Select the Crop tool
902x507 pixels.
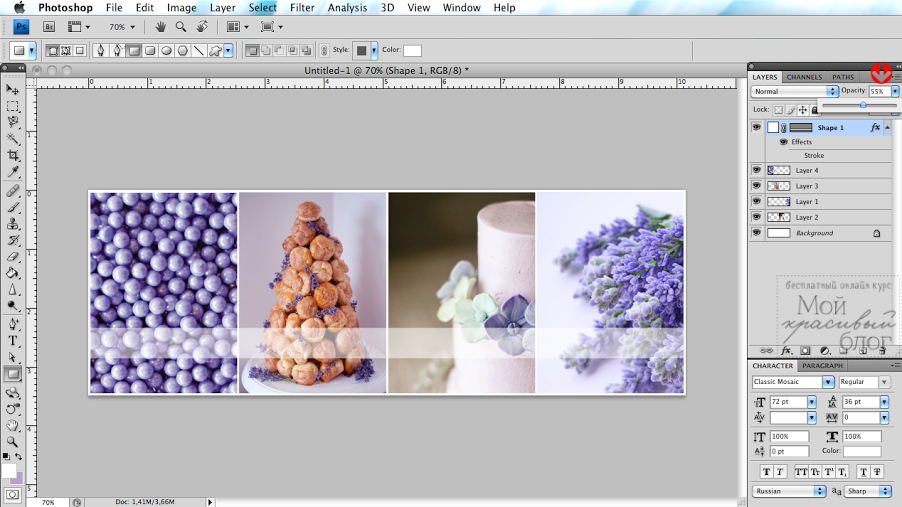pos(12,155)
